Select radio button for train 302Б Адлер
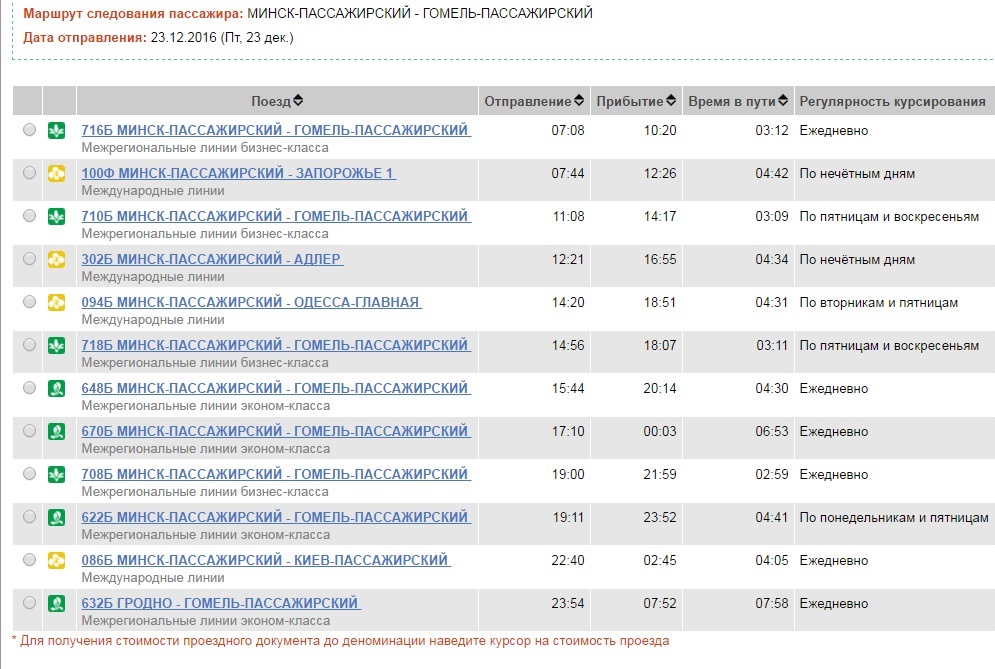This screenshot has height=669, width=995. (x=28, y=259)
